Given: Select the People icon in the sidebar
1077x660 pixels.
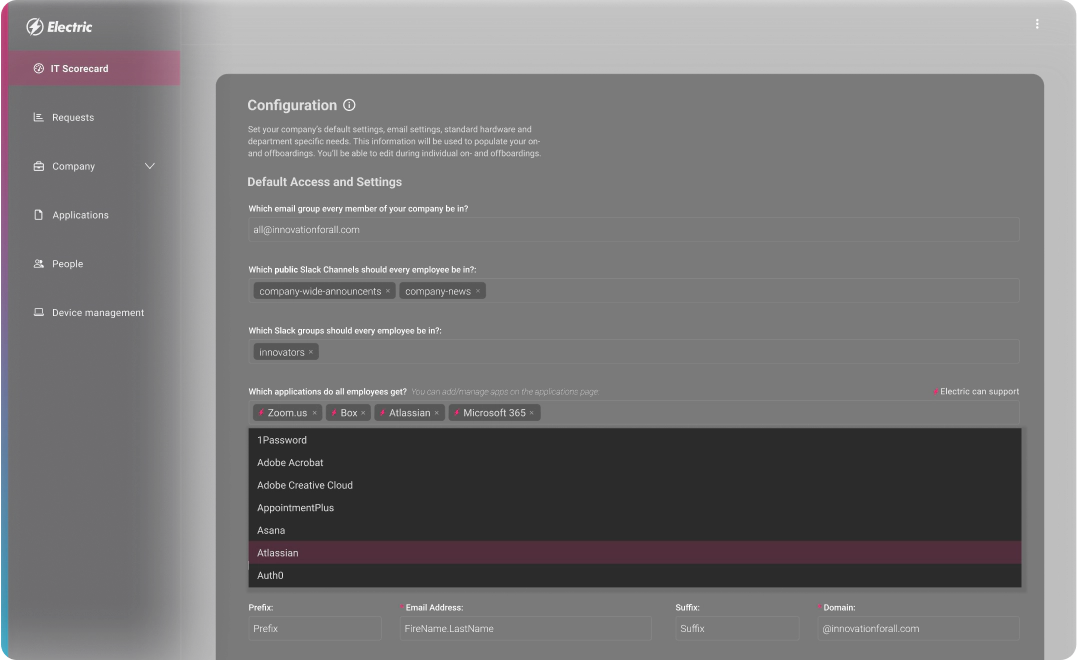Looking at the screenshot, I should [x=36, y=264].
